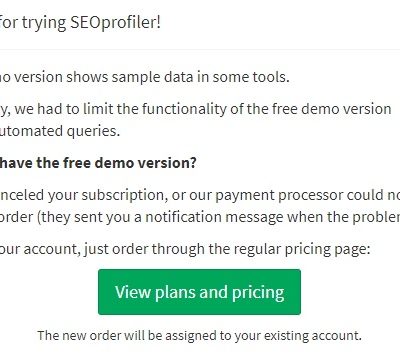Click the word SEOprofiler in the heading
400x363 pixels.
point(115,23)
